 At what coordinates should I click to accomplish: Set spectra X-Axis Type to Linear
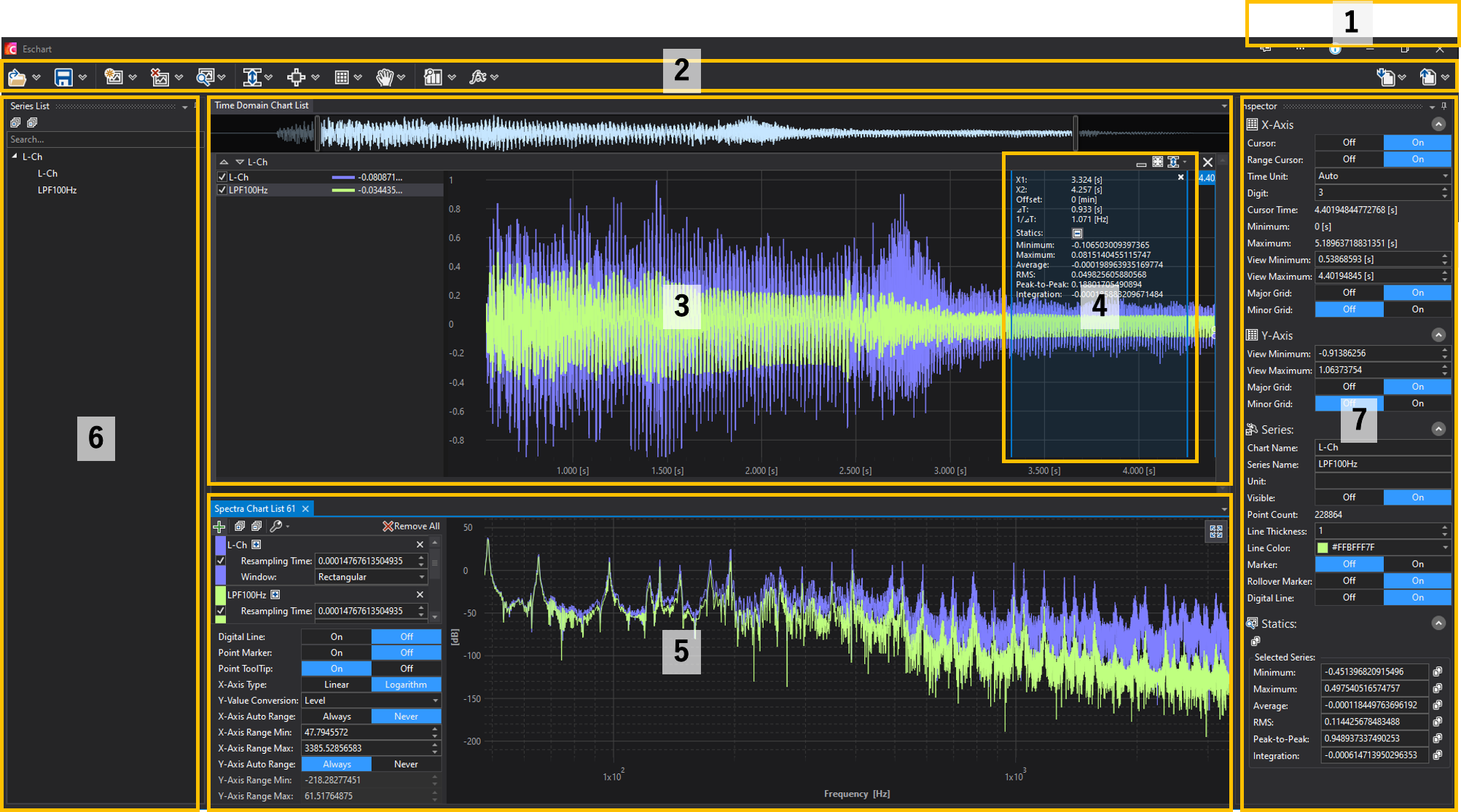pos(336,685)
